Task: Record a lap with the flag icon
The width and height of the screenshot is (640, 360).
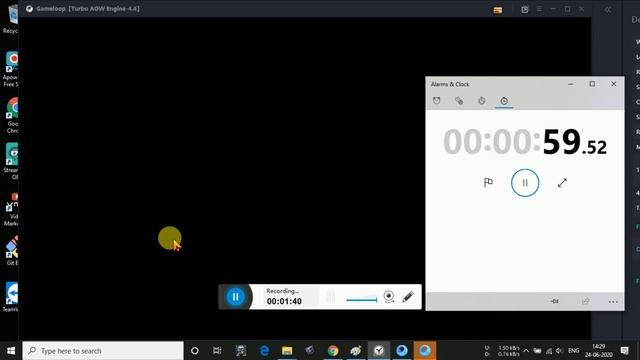Action: (x=488, y=182)
